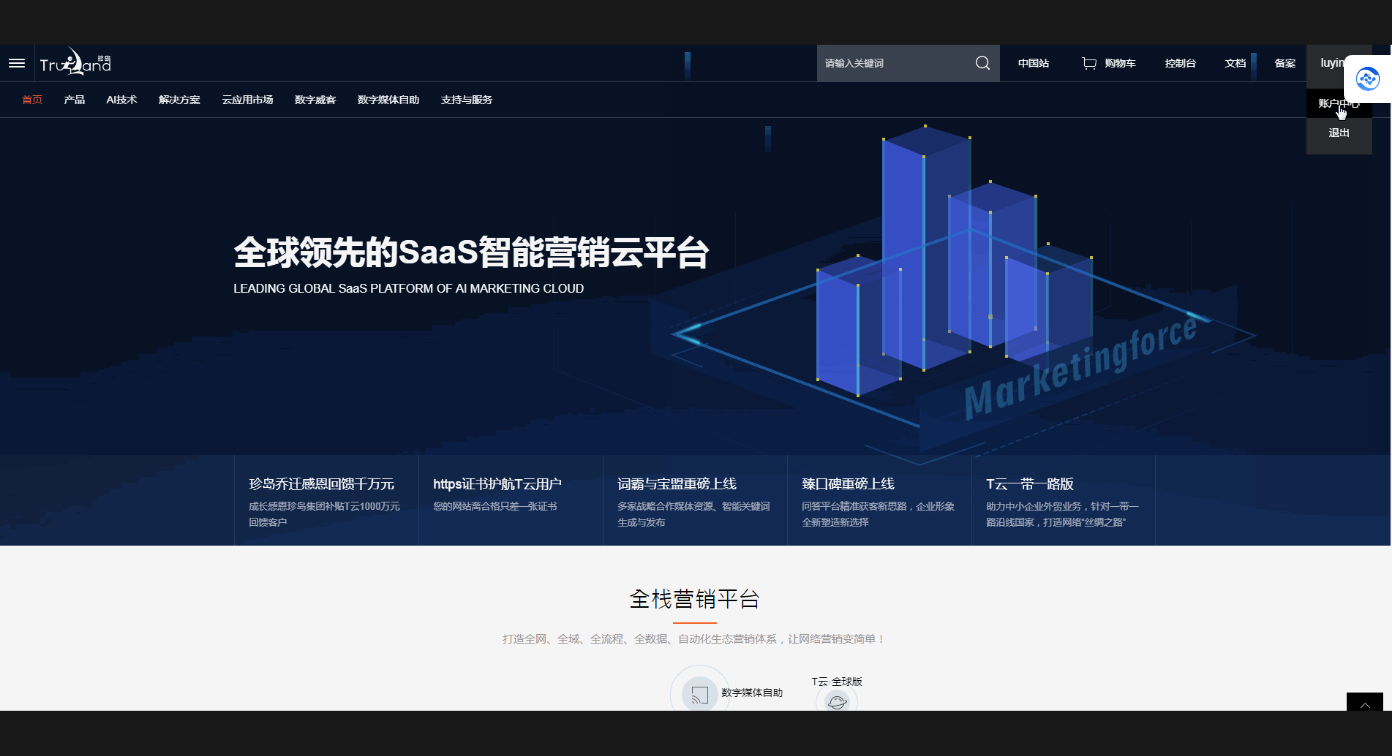1392x756 pixels.
Task: Click the 控制台 link
Action: tap(1180, 63)
